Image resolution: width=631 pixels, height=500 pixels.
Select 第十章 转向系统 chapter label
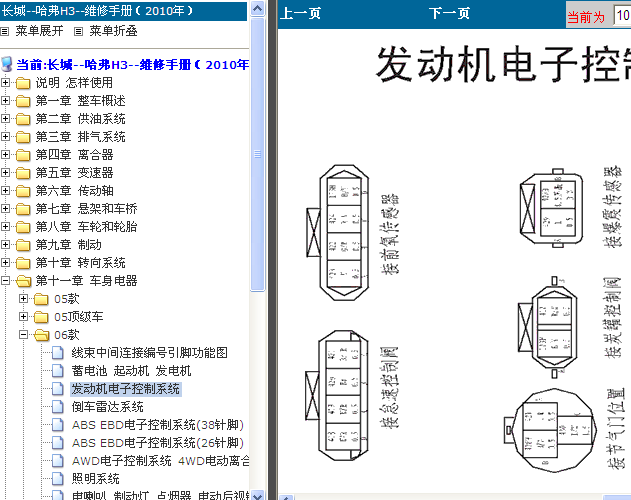click(x=80, y=262)
